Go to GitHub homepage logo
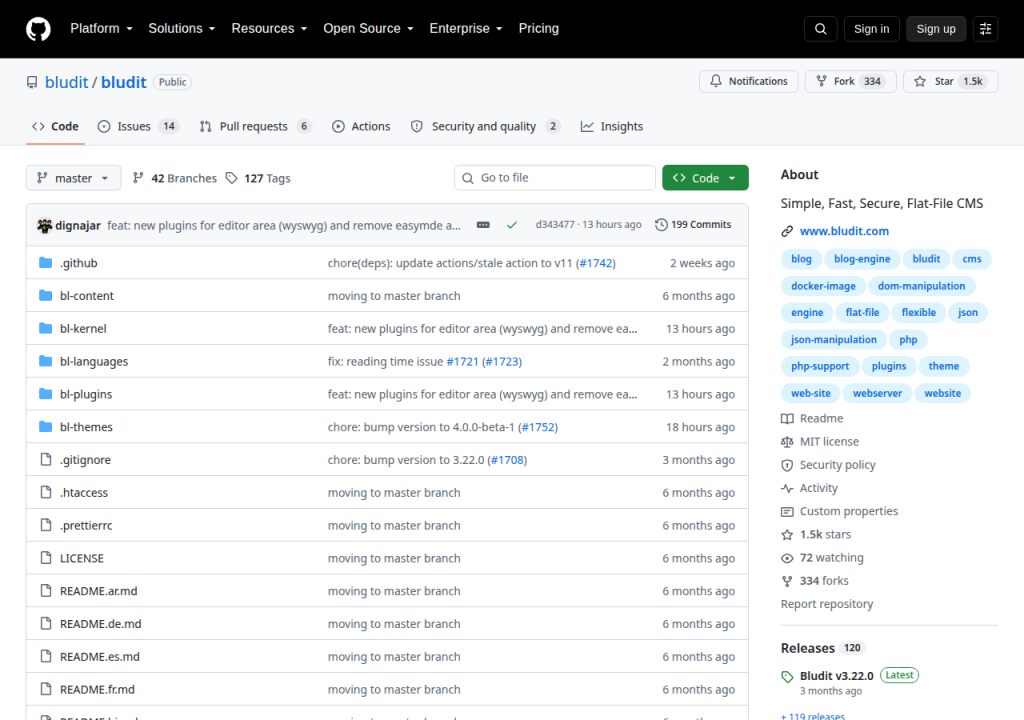 point(38,29)
